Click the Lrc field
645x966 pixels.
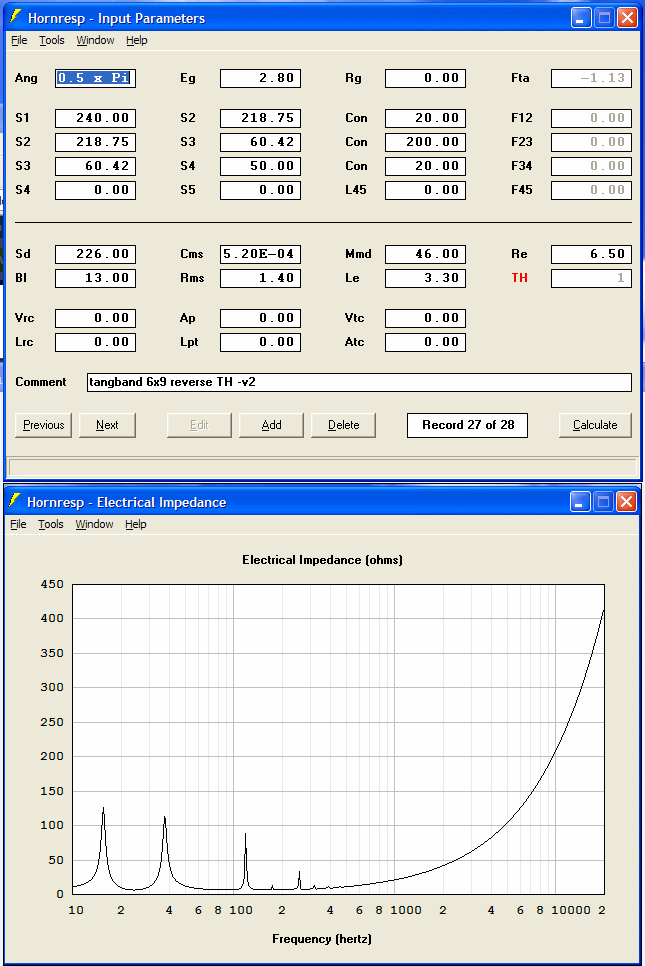[x=95, y=343]
